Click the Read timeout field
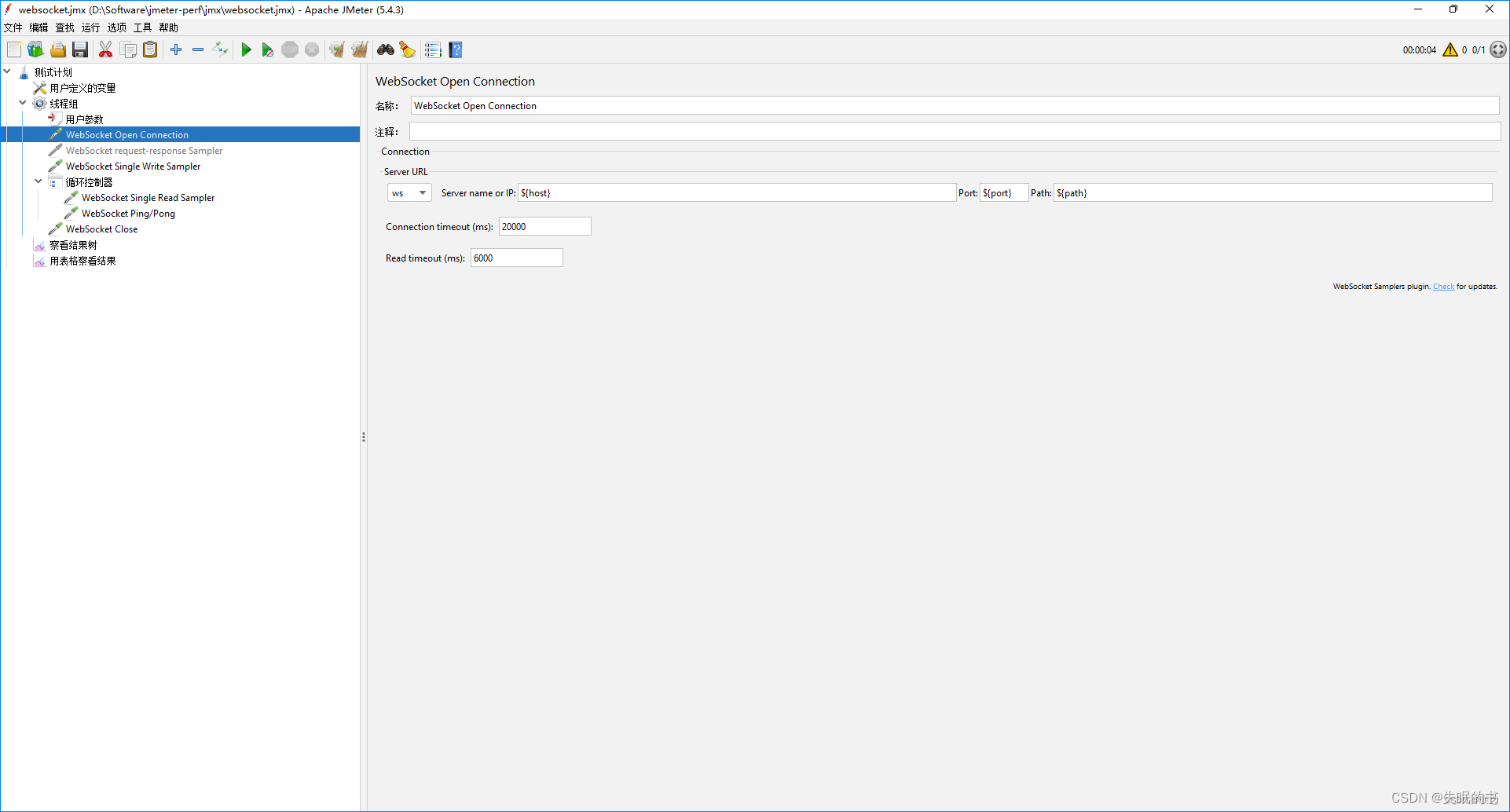 coord(516,258)
